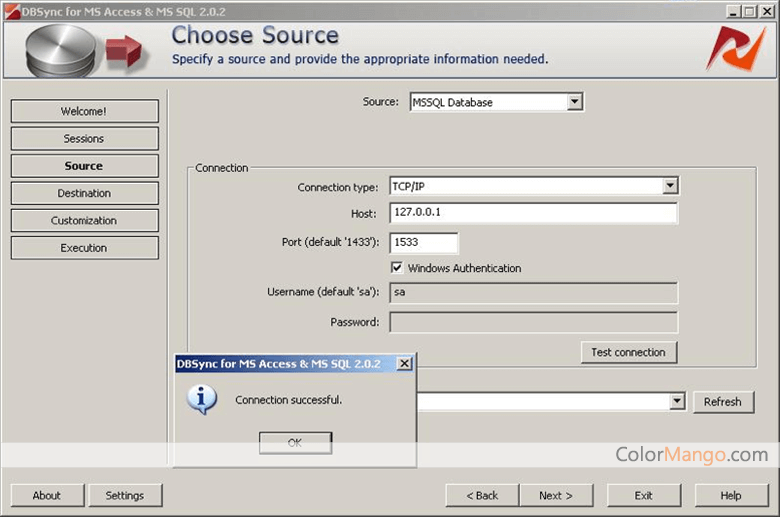Minimize the DBSync window
The image size is (780, 517).
pos(732,11)
